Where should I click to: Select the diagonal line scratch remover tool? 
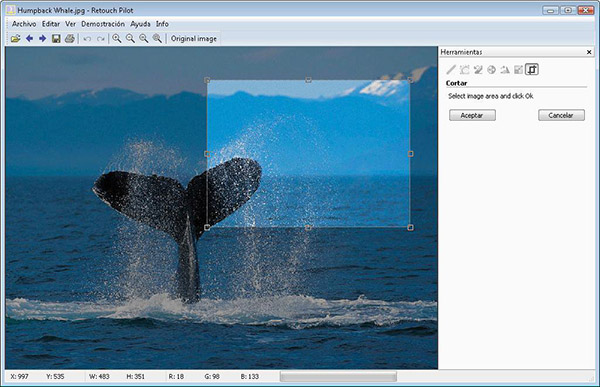pos(451,70)
